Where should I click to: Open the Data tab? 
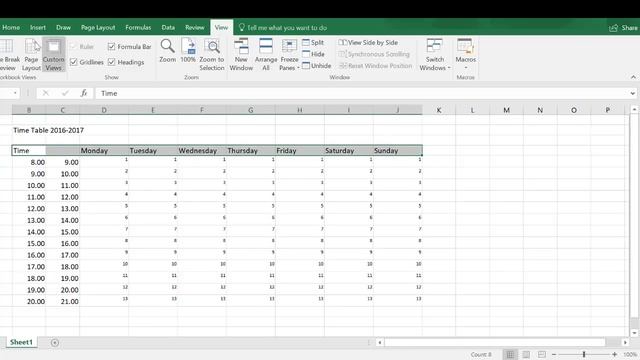[x=168, y=27]
